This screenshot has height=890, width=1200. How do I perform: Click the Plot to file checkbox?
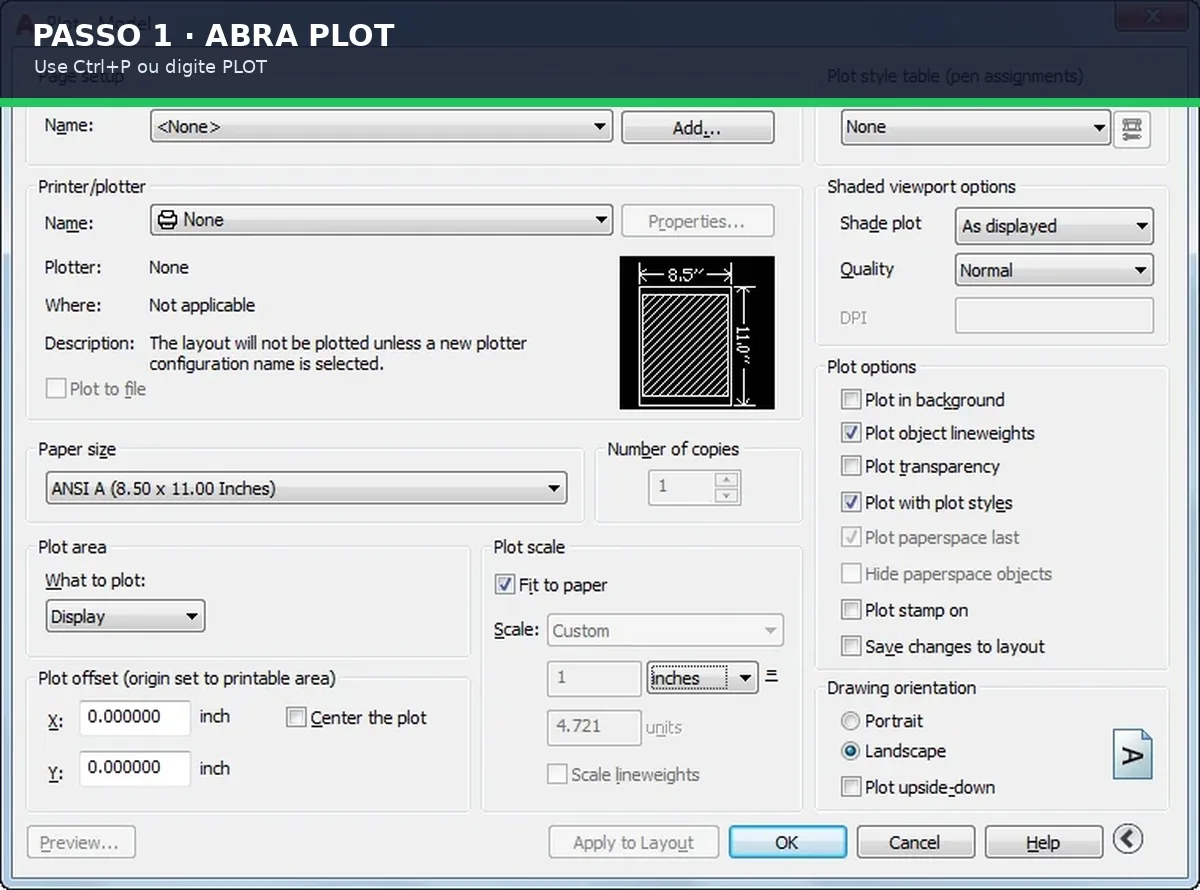click(56, 389)
